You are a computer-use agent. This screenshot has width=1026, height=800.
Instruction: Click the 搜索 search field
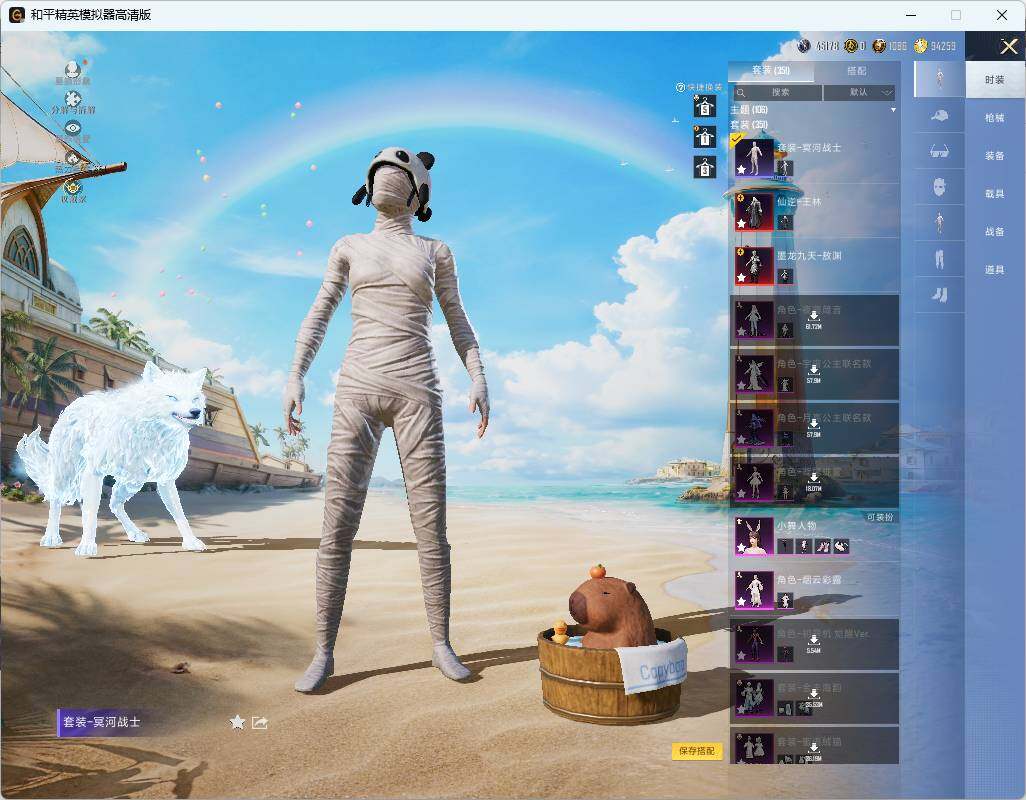click(777, 93)
